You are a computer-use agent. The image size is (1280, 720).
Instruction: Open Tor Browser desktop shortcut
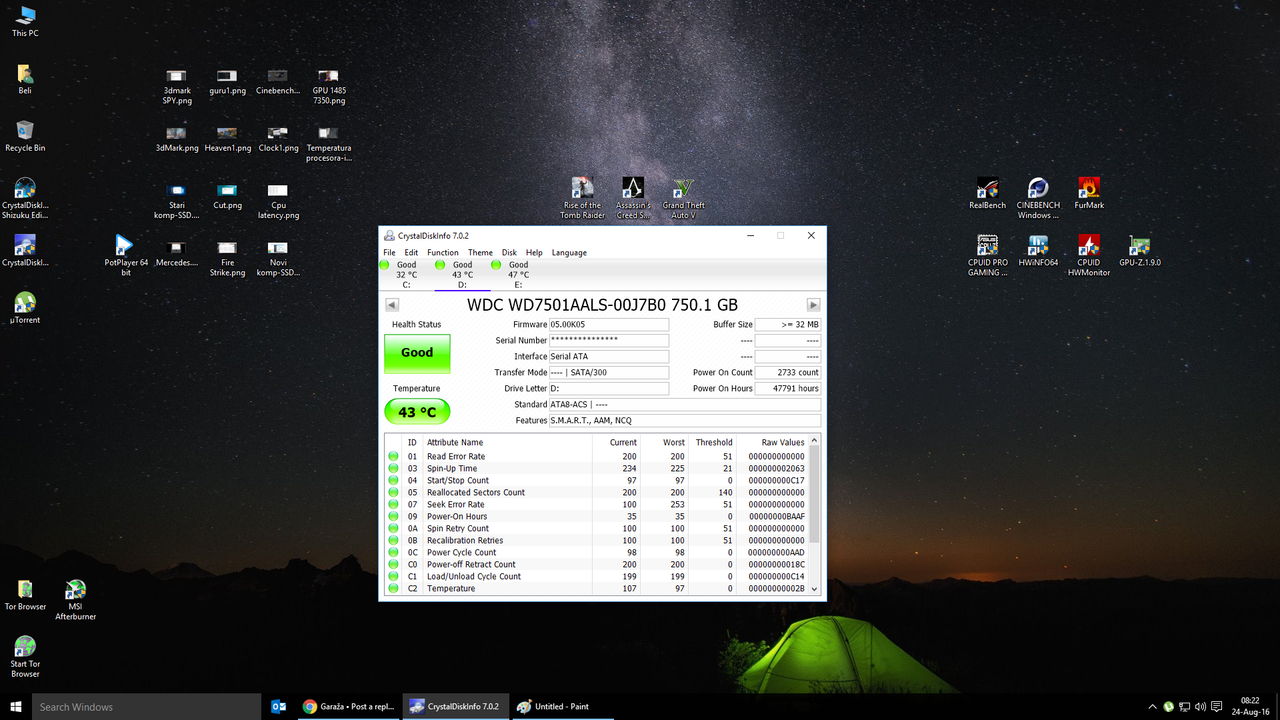pyautogui.click(x=25, y=595)
